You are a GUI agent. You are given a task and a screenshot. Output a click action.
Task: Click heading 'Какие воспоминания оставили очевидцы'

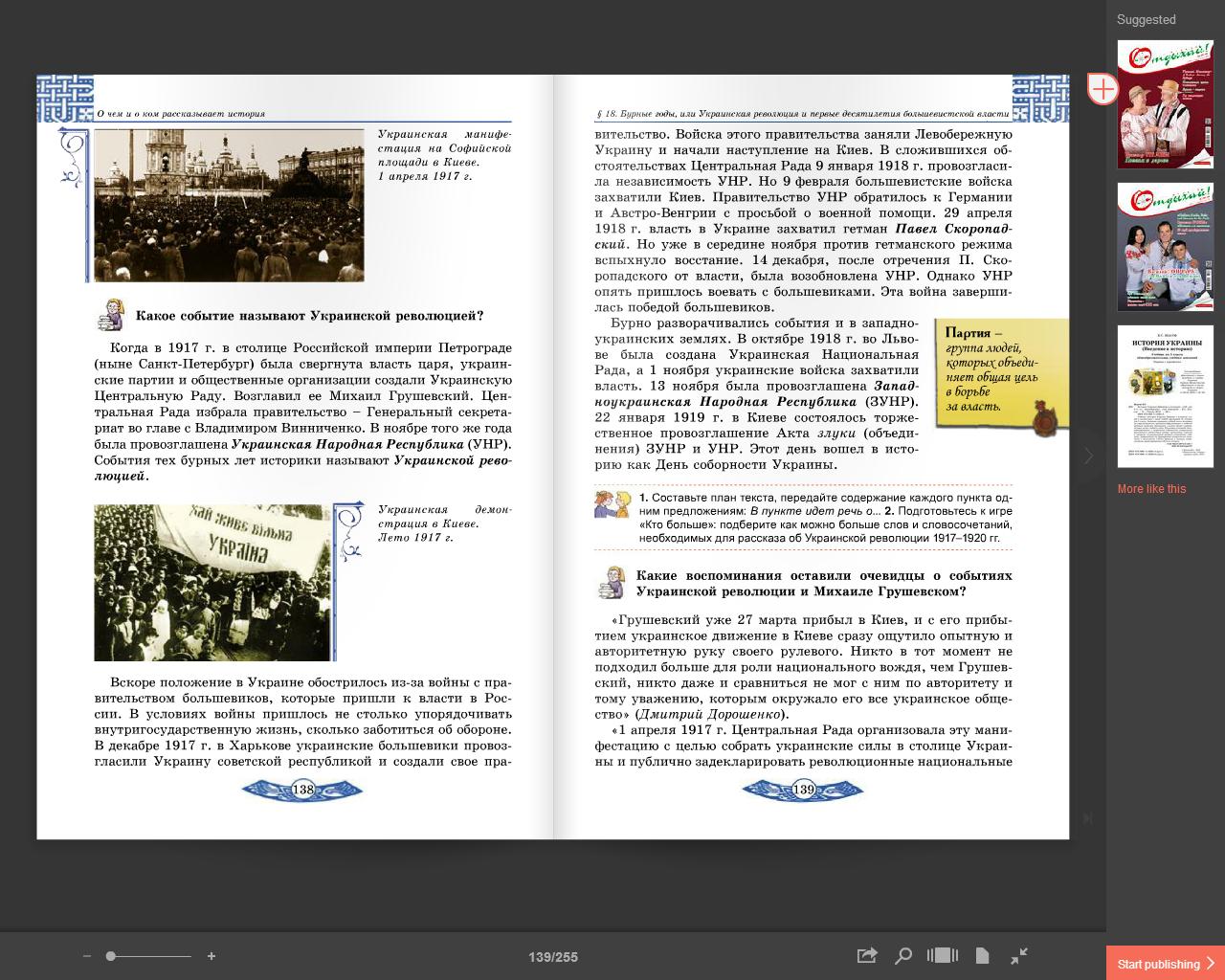click(824, 584)
